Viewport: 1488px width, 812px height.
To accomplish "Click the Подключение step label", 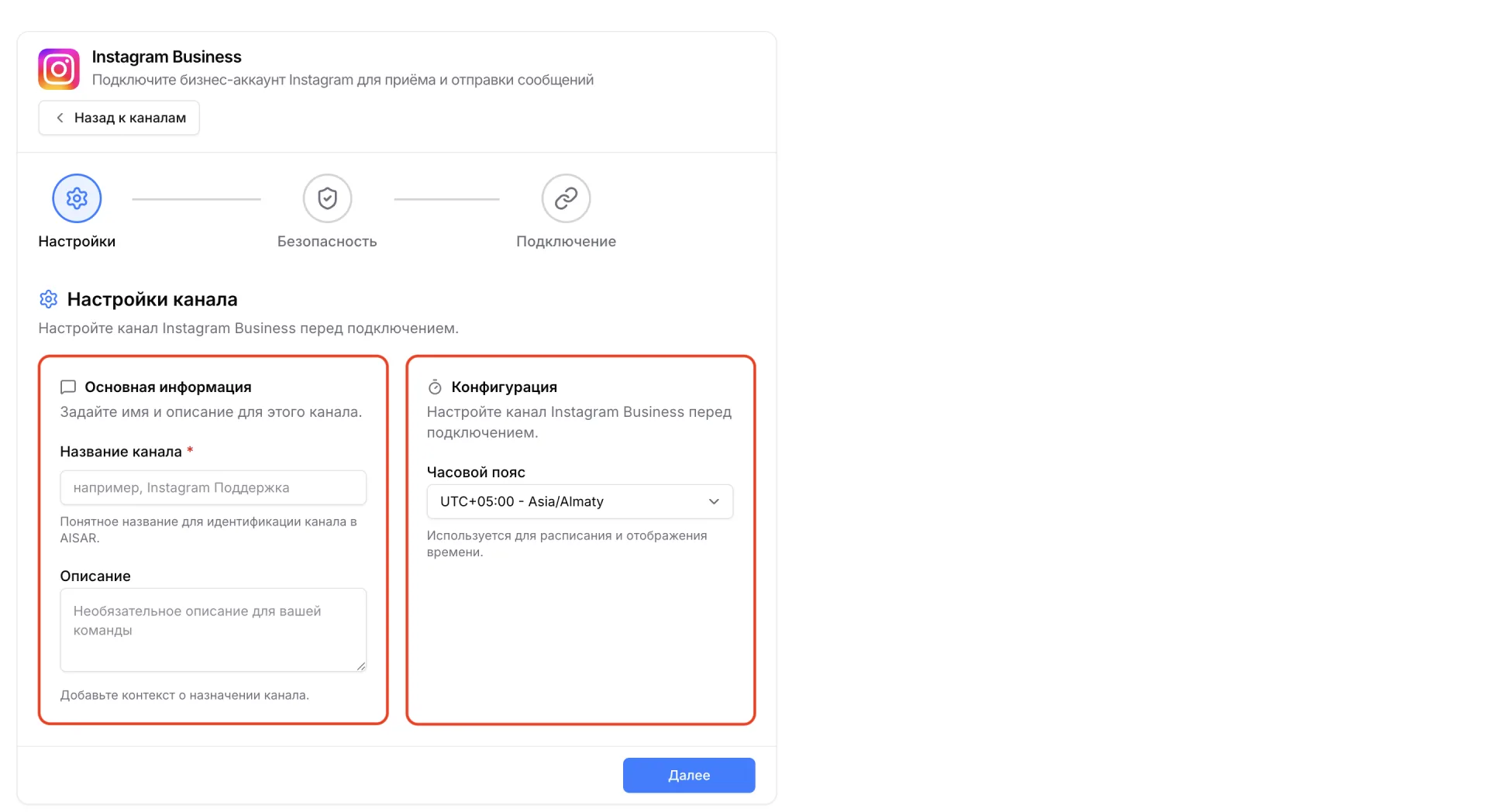I will pyautogui.click(x=566, y=241).
